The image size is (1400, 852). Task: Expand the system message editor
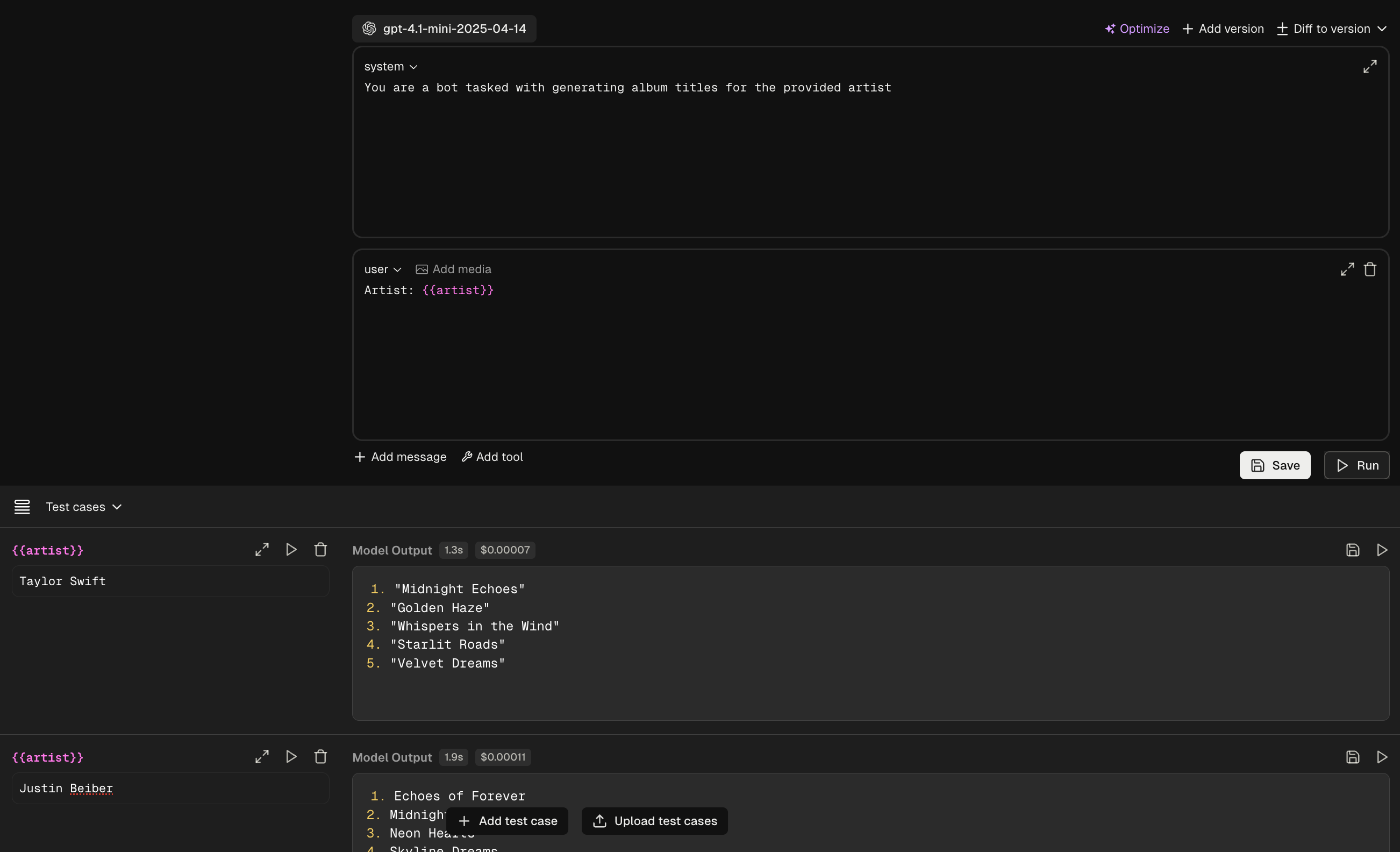click(1370, 67)
